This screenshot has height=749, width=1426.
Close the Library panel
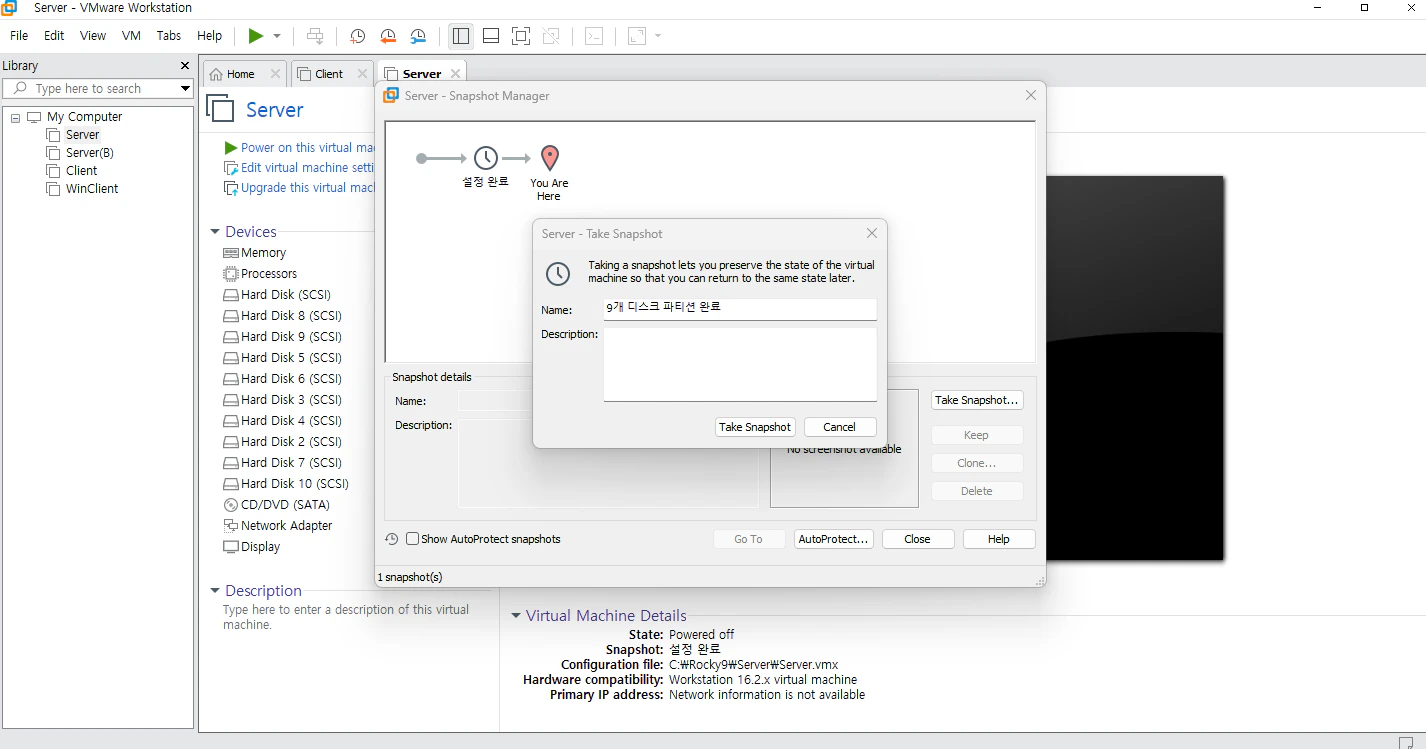point(185,66)
